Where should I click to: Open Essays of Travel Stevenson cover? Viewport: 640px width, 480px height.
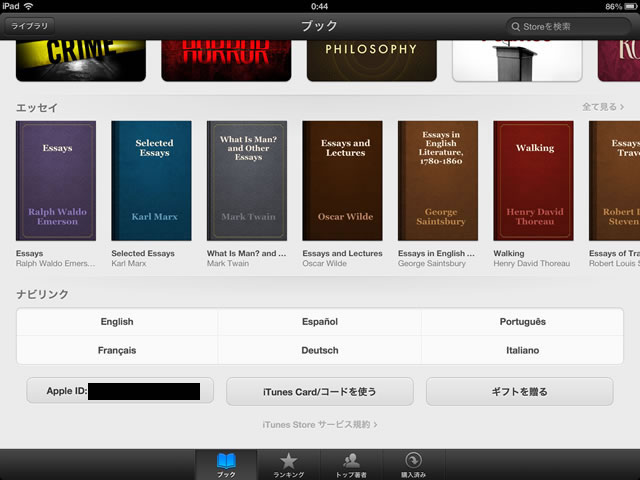point(614,180)
